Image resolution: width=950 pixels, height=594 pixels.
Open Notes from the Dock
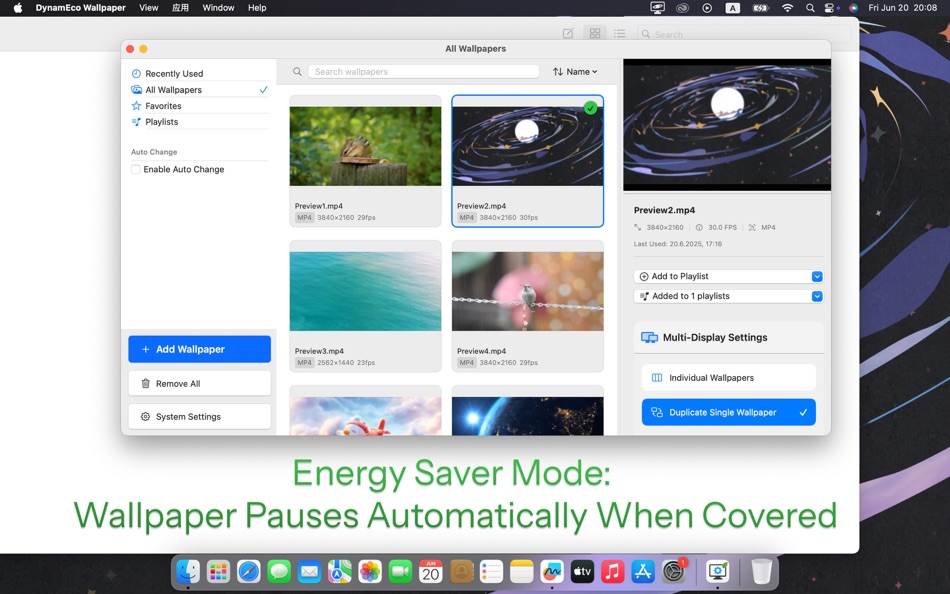[x=522, y=571]
